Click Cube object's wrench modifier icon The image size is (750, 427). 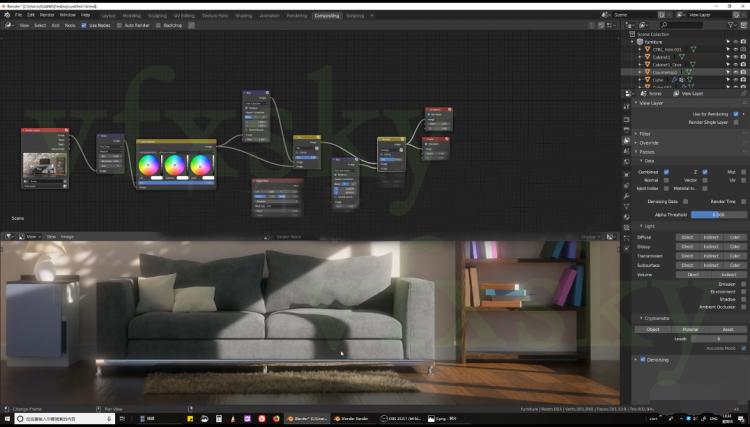point(674,80)
